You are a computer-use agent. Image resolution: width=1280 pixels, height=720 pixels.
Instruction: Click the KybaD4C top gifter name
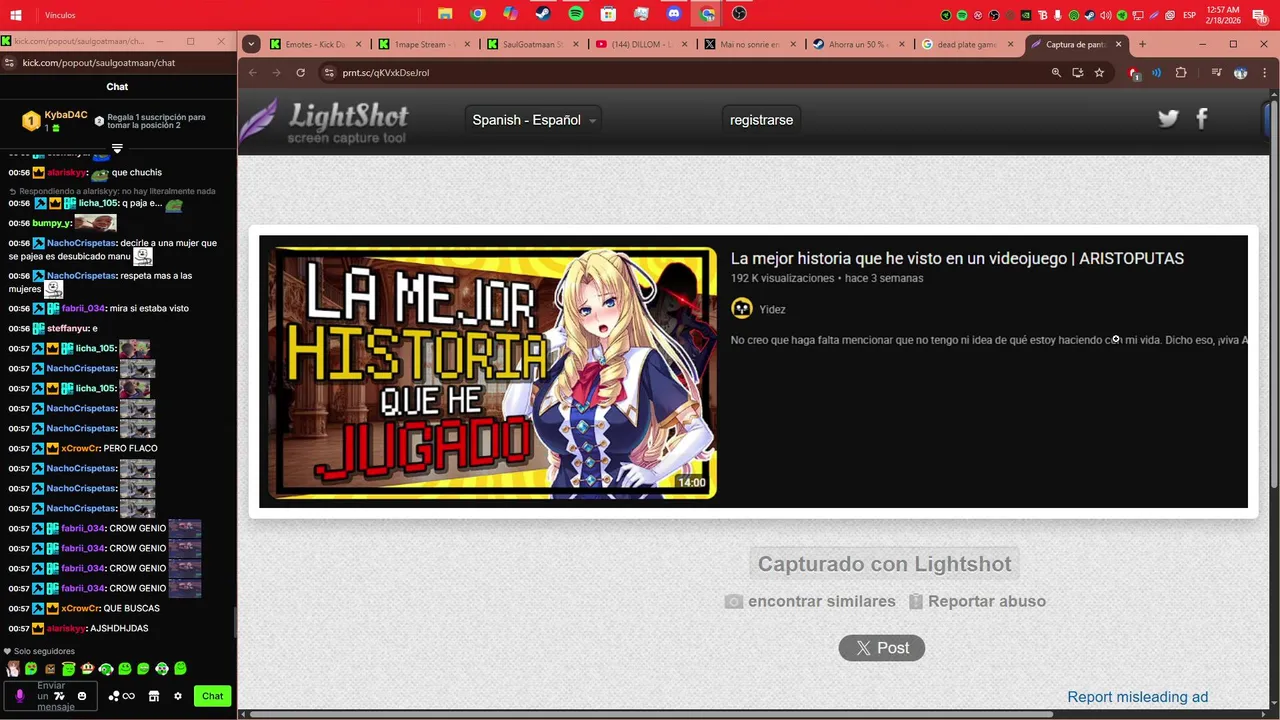tap(66, 115)
